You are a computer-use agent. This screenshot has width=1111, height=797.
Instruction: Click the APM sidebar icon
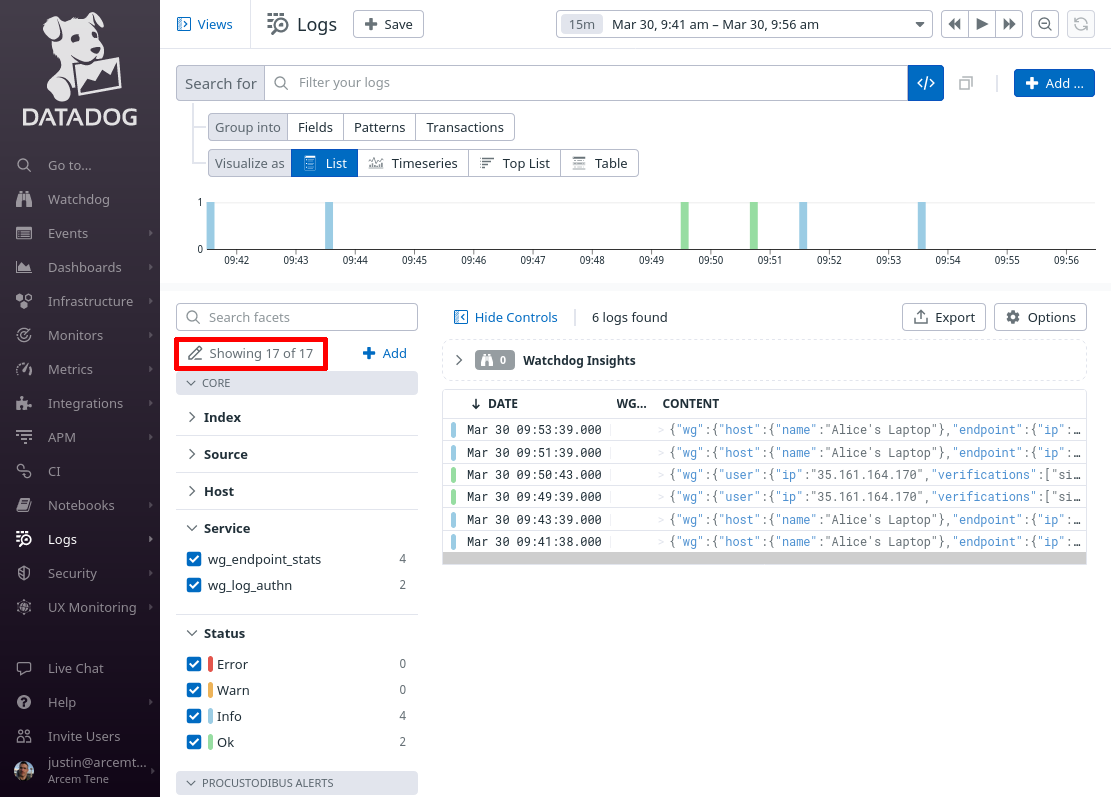24,437
